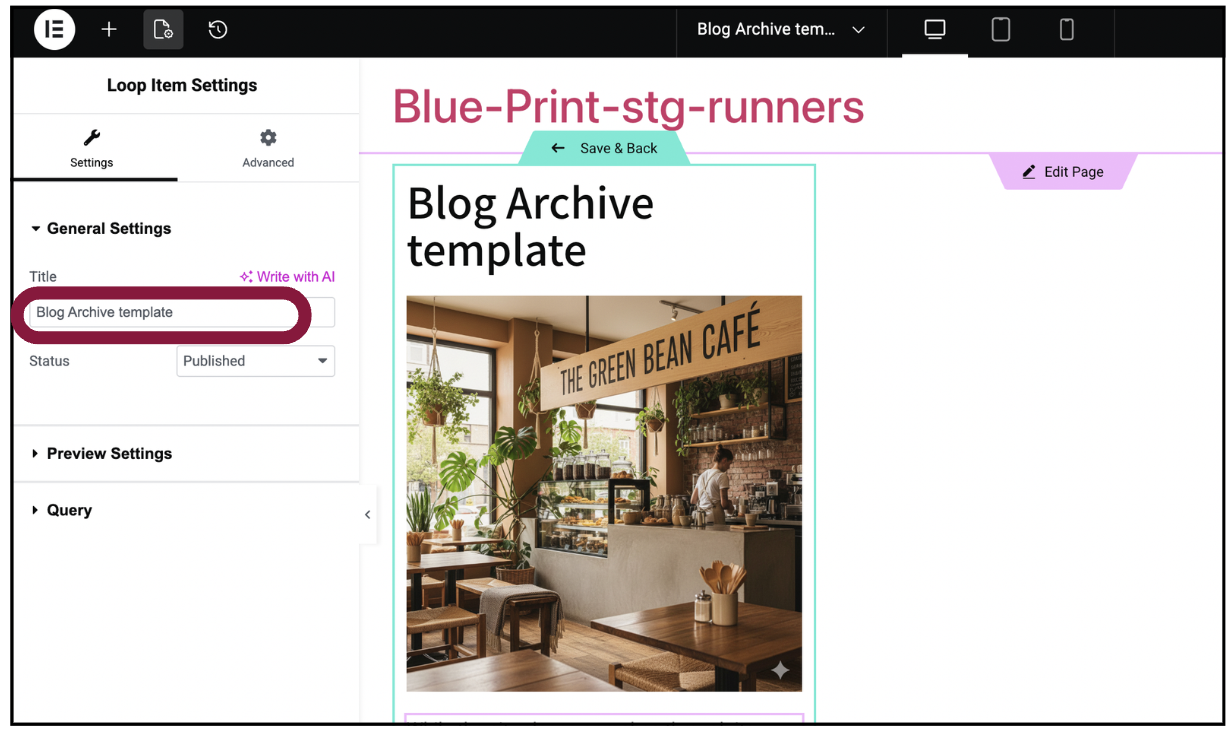Open the Blog Archive template document dropdown
This screenshot has height=730, width=1228.
tap(780, 30)
